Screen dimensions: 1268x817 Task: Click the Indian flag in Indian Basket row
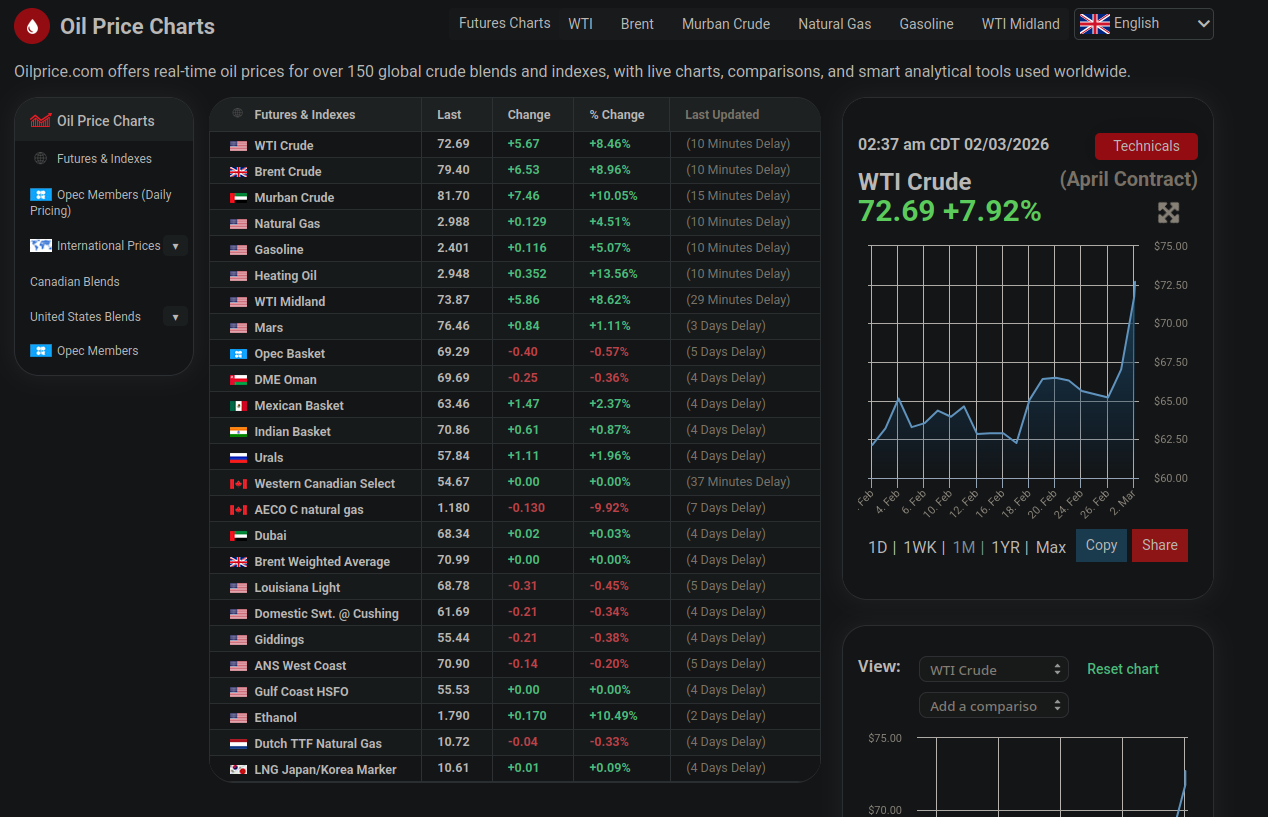238,432
